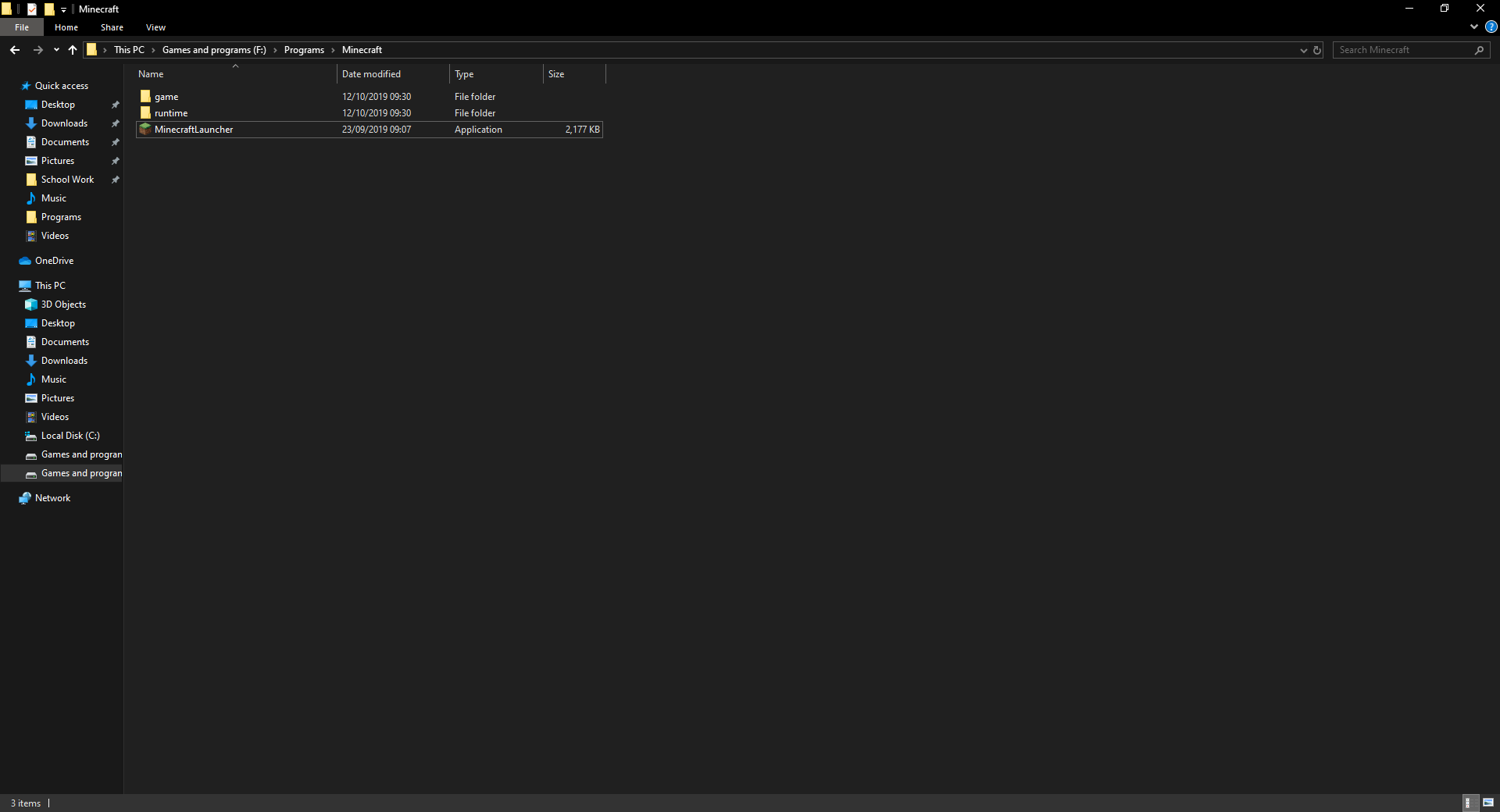The image size is (1500, 812).
Task: Unpin School Work using its pin icon
Action: click(116, 180)
